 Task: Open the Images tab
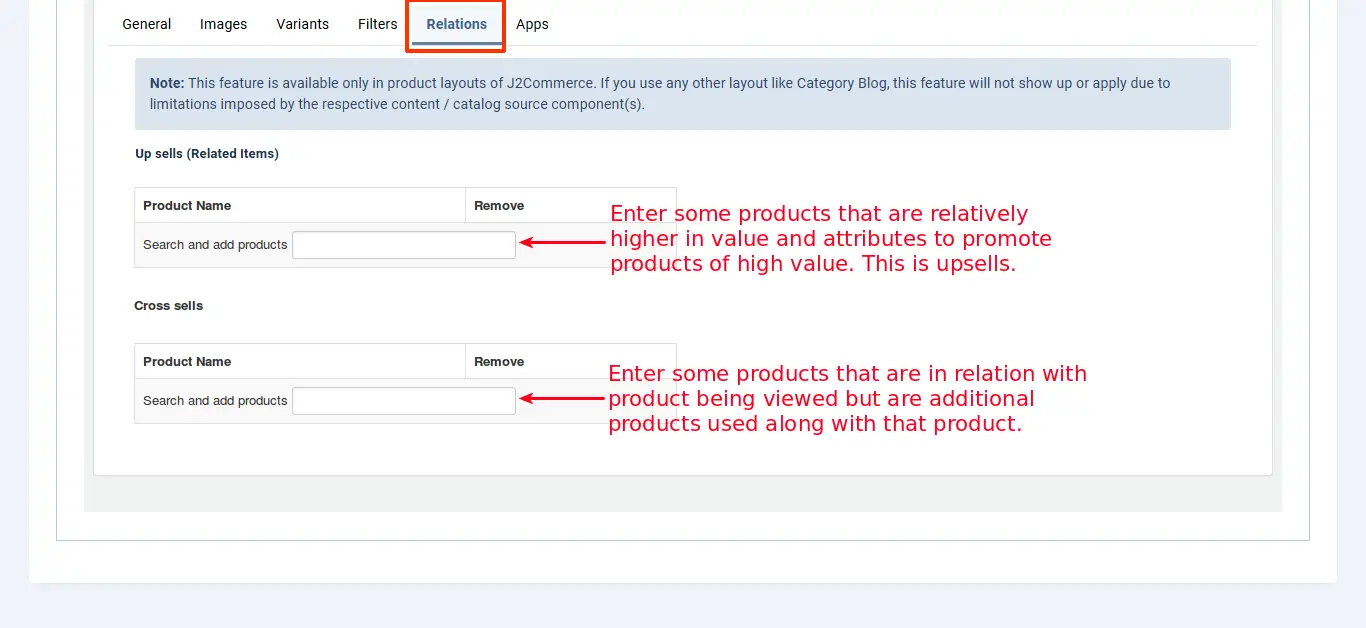point(223,24)
